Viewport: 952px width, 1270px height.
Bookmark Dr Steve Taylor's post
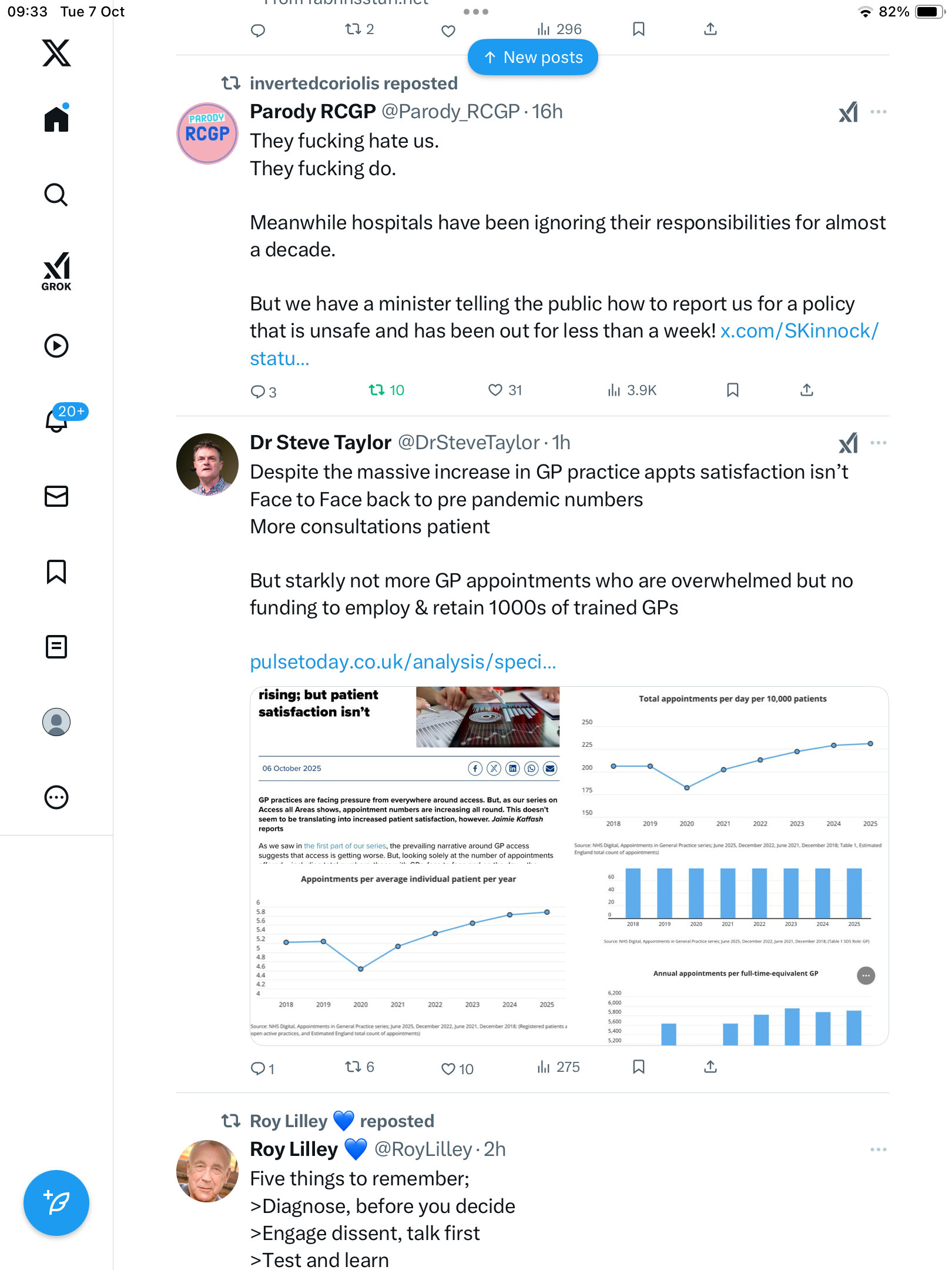click(x=639, y=1067)
